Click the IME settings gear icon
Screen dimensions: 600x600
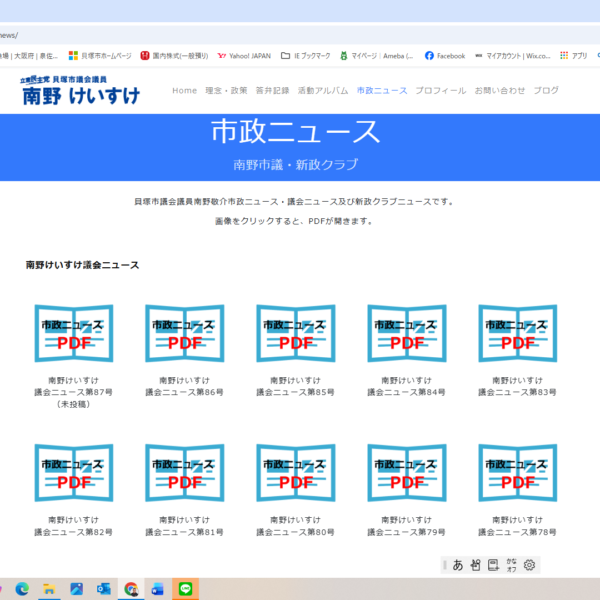click(530, 565)
